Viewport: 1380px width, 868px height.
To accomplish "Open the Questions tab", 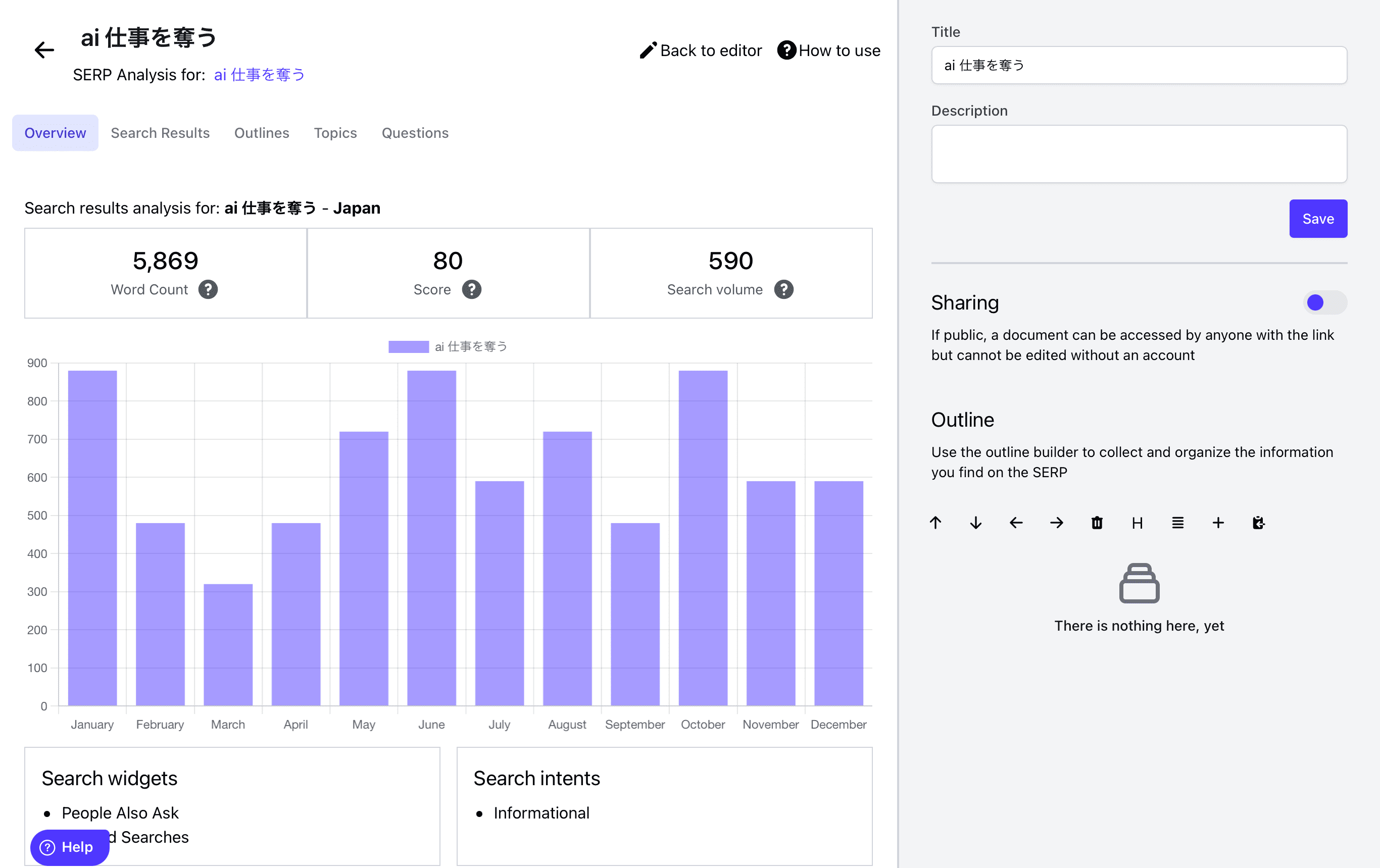I will click(415, 133).
